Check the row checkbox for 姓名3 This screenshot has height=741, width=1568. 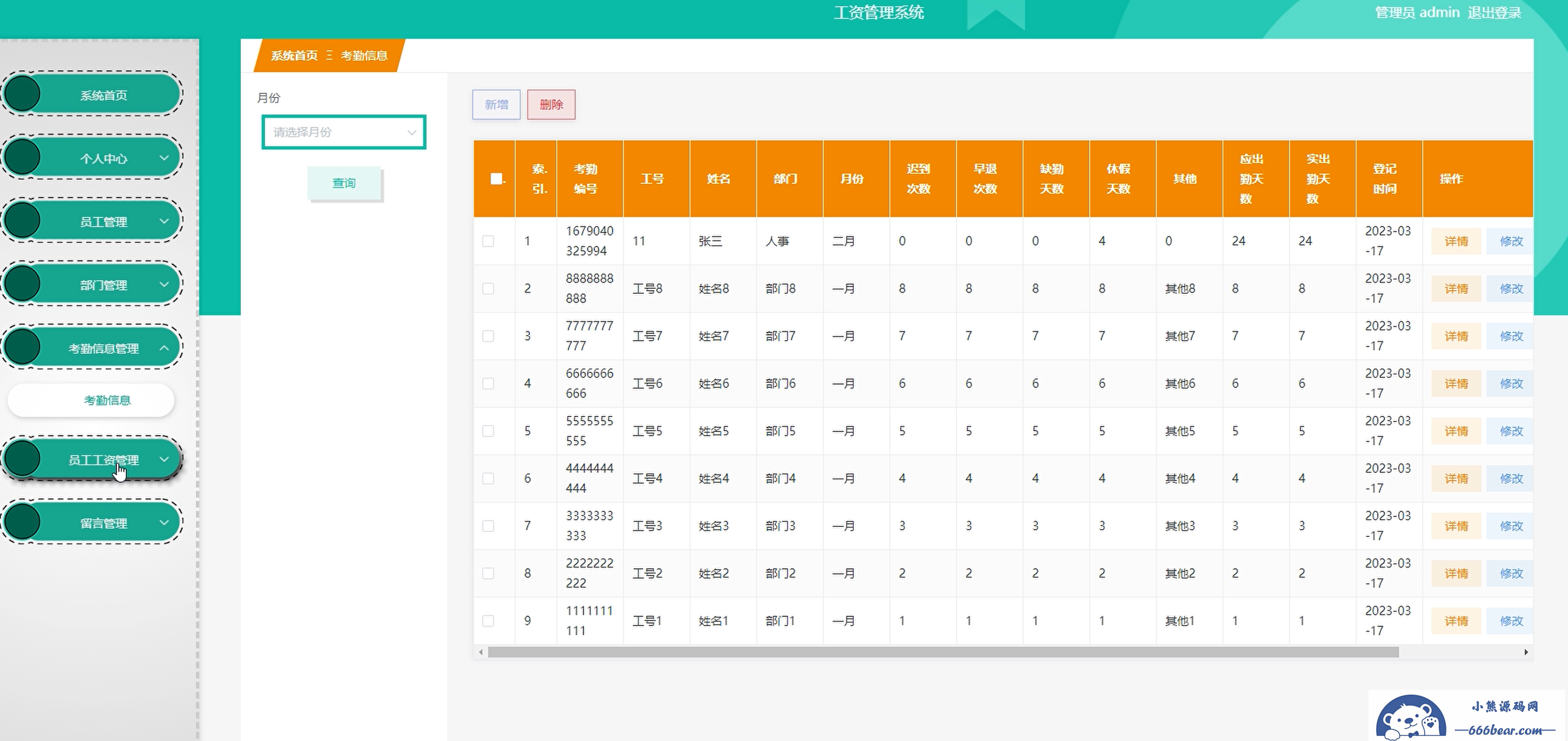[488, 526]
